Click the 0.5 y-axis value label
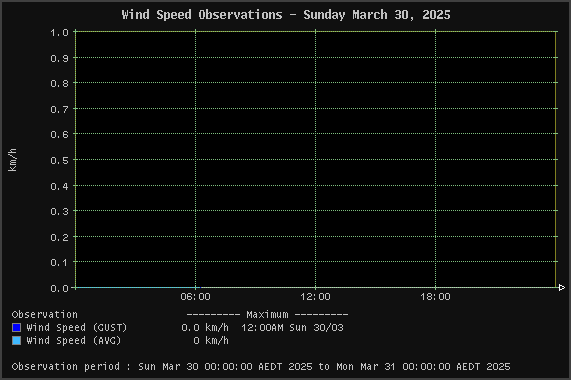Image resolution: width=571 pixels, height=380 pixels. (x=59, y=160)
